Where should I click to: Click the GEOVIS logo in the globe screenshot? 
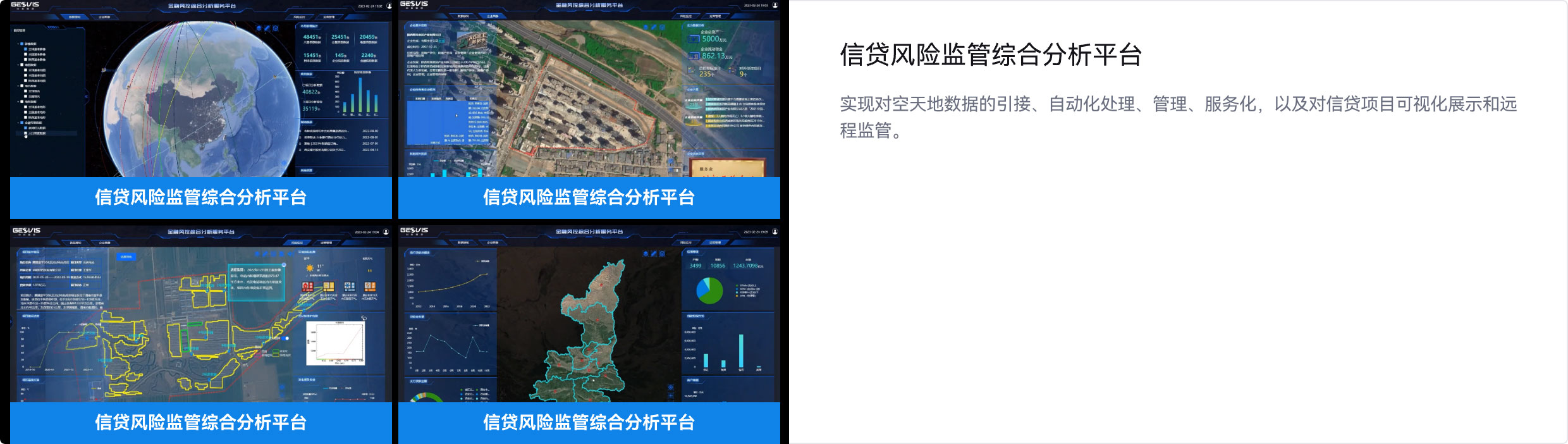click(x=25, y=5)
